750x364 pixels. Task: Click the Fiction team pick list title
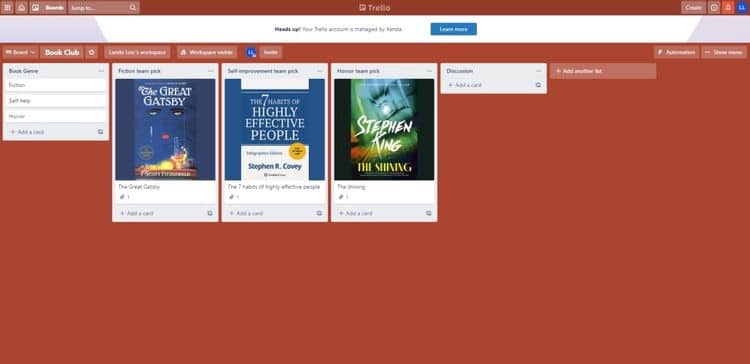click(140, 71)
